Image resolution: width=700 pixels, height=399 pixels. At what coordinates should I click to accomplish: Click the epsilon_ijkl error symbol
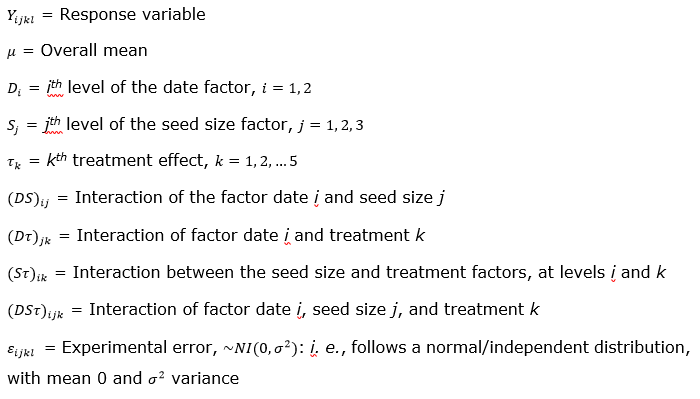click(x=21, y=349)
